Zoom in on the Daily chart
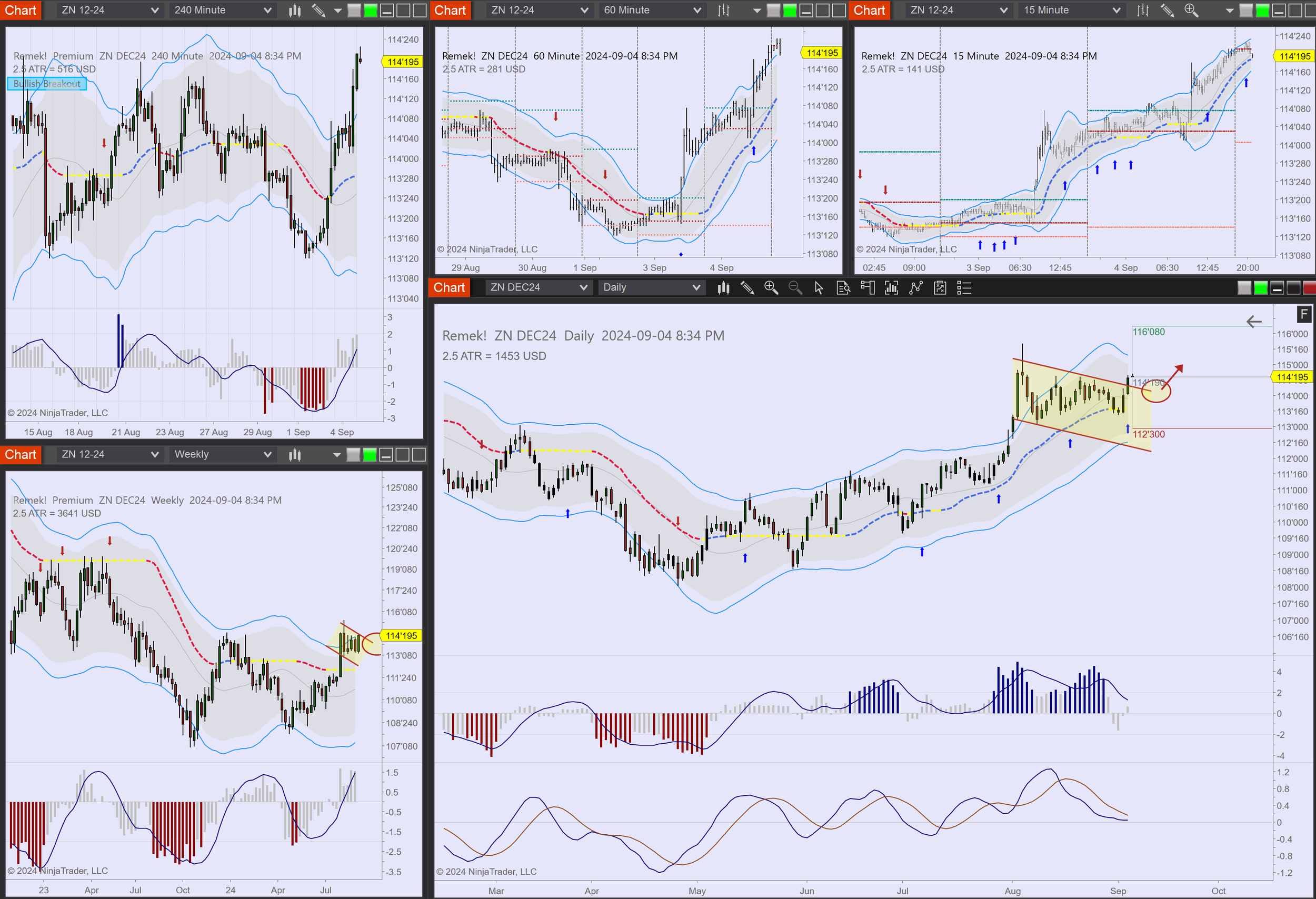 [771, 287]
